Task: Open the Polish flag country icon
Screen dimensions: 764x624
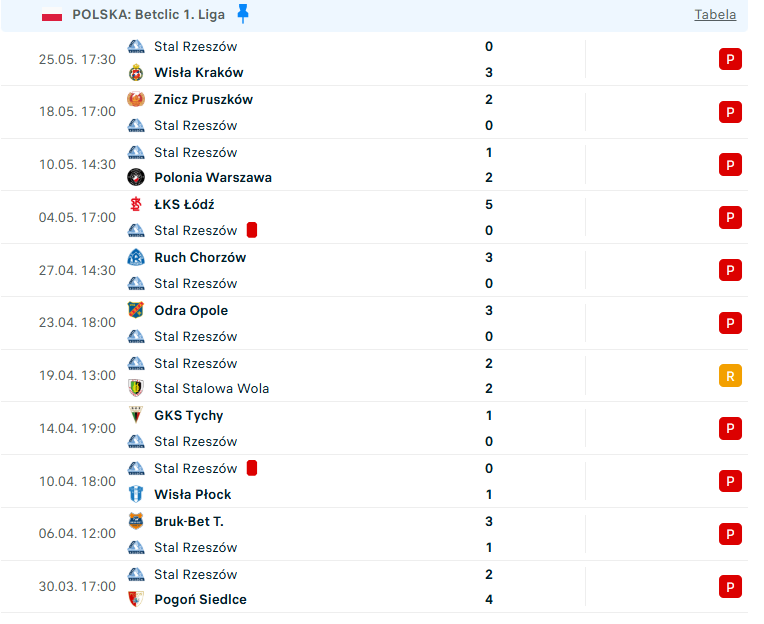Action: (x=52, y=15)
